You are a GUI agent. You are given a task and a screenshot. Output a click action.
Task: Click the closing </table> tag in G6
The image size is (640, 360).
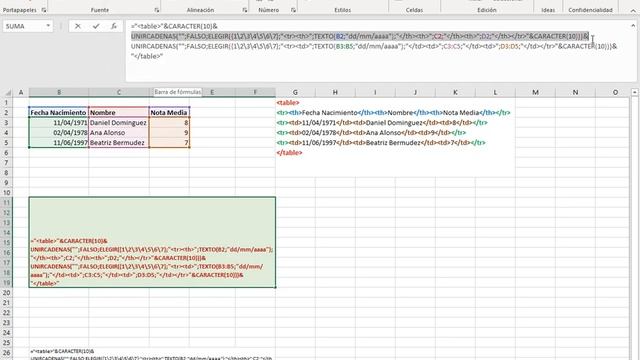tap(289, 153)
